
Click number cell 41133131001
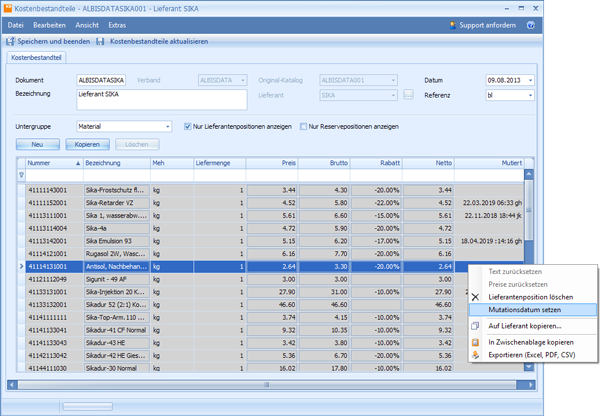coord(54,292)
